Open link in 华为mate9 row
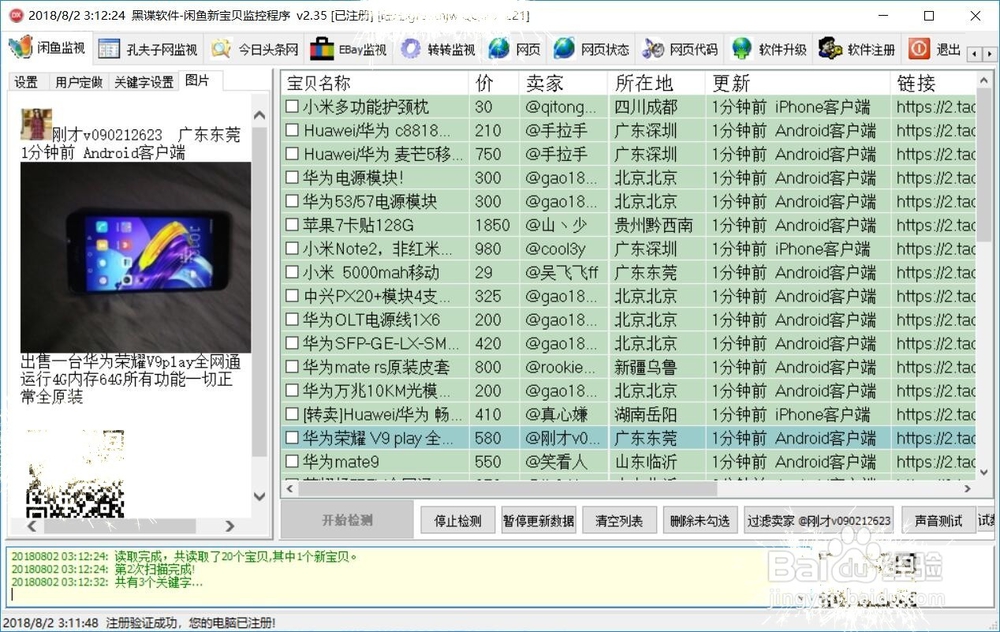This screenshot has width=1000, height=632. pos(936,461)
